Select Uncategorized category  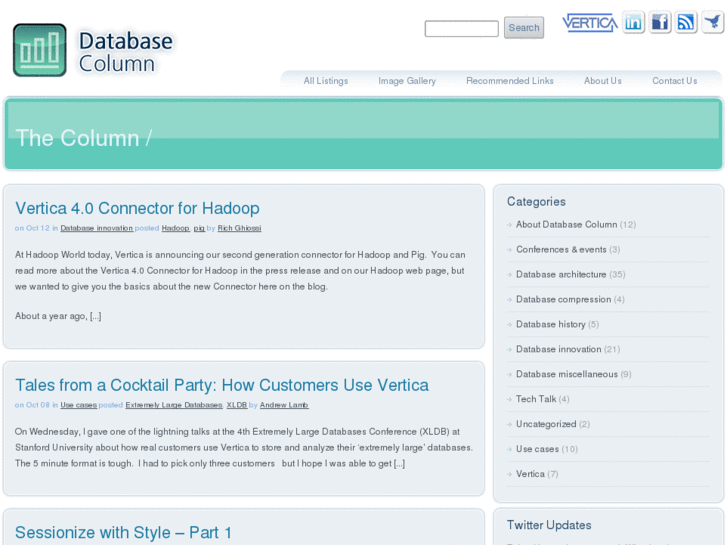pyautogui.click(x=546, y=424)
